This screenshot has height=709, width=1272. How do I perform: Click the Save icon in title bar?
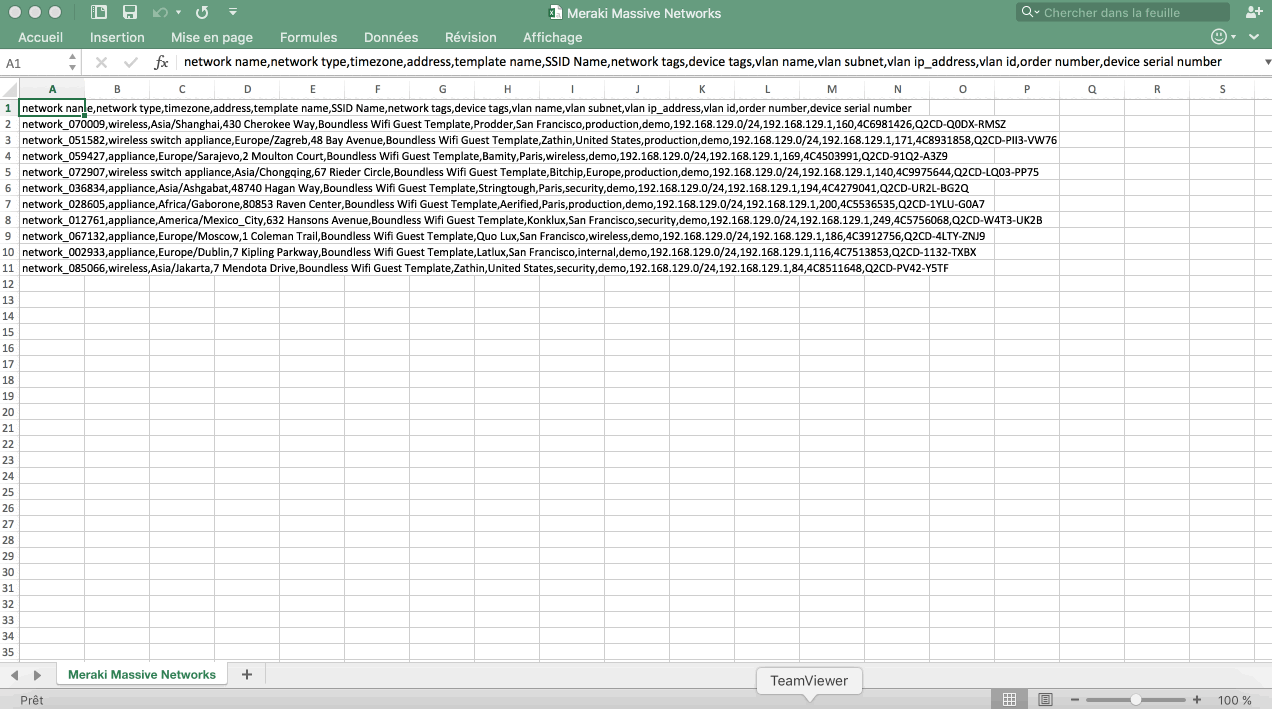click(x=130, y=13)
